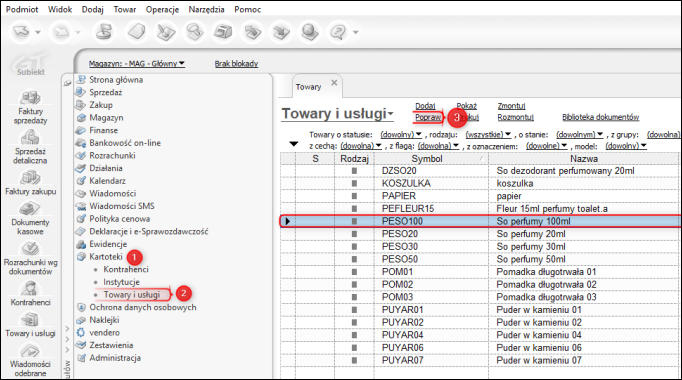
Task: Open Faktury zakupu sidebar shortcut
Action: click(x=30, y=183)
